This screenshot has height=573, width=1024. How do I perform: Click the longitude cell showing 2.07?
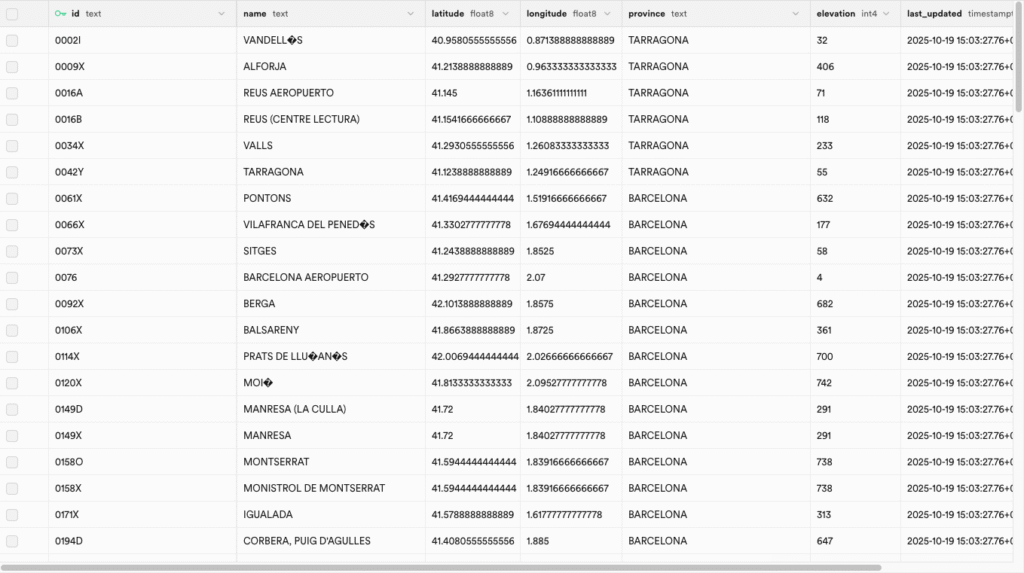536,278
